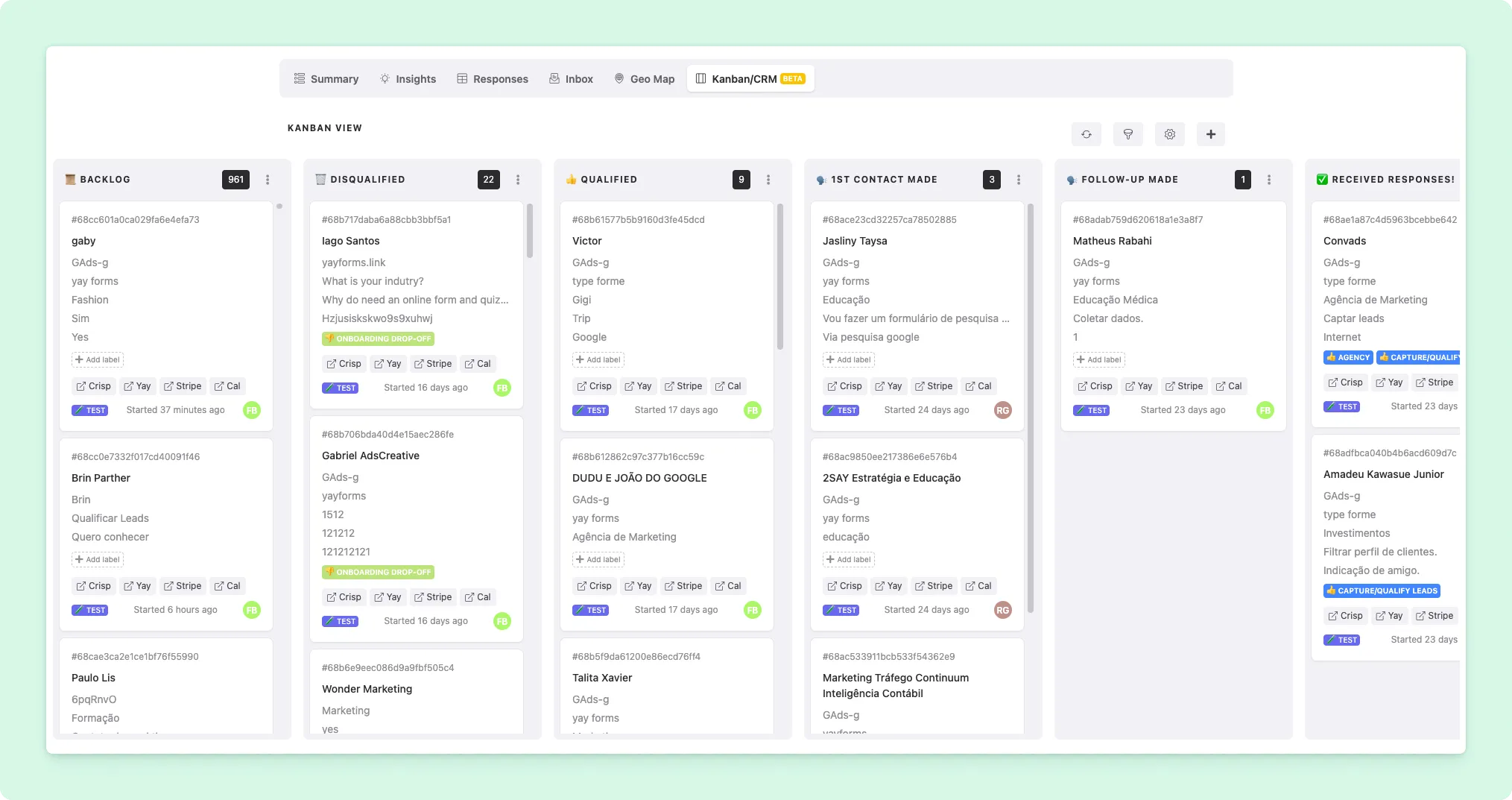Screen dimensions: 1512x800
Task: Open the BACKLOG column options menu
Action: point(268,179)
